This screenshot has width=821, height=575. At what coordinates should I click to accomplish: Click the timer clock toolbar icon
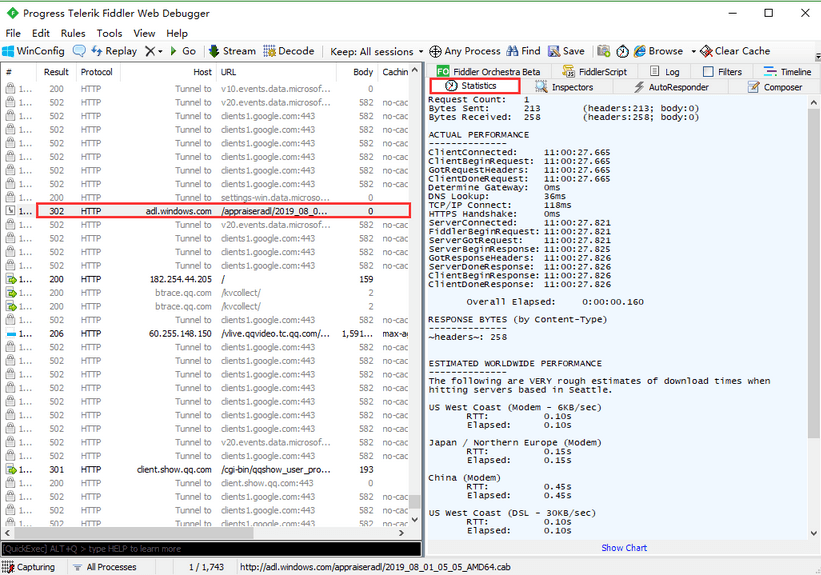pyautogui.click(x=622, y=51)
